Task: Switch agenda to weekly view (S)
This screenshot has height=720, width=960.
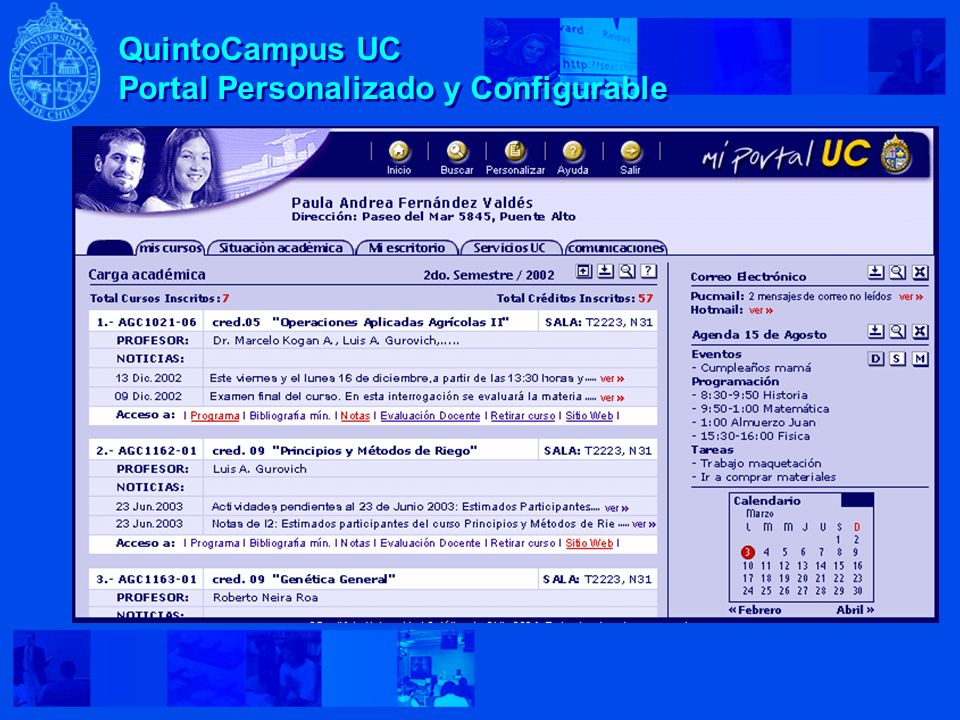Action: tap(898, 359)
